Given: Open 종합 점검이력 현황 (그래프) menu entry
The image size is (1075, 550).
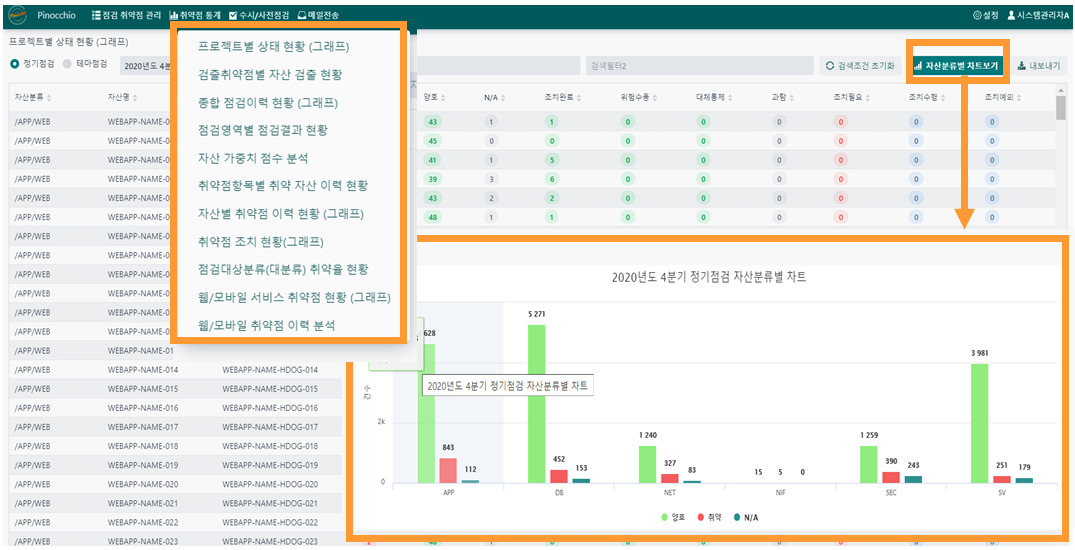Looking at the screenshot, I should 268,103.
